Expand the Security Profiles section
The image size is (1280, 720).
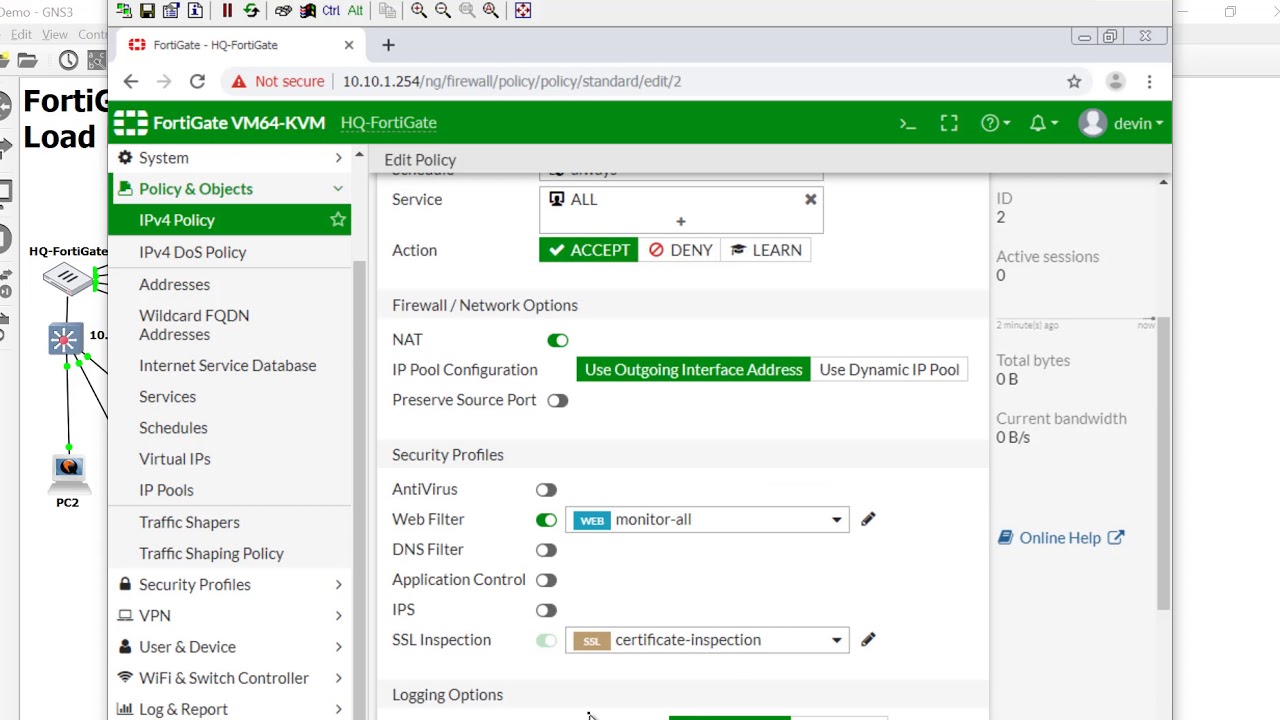click(x=230, y=584)
